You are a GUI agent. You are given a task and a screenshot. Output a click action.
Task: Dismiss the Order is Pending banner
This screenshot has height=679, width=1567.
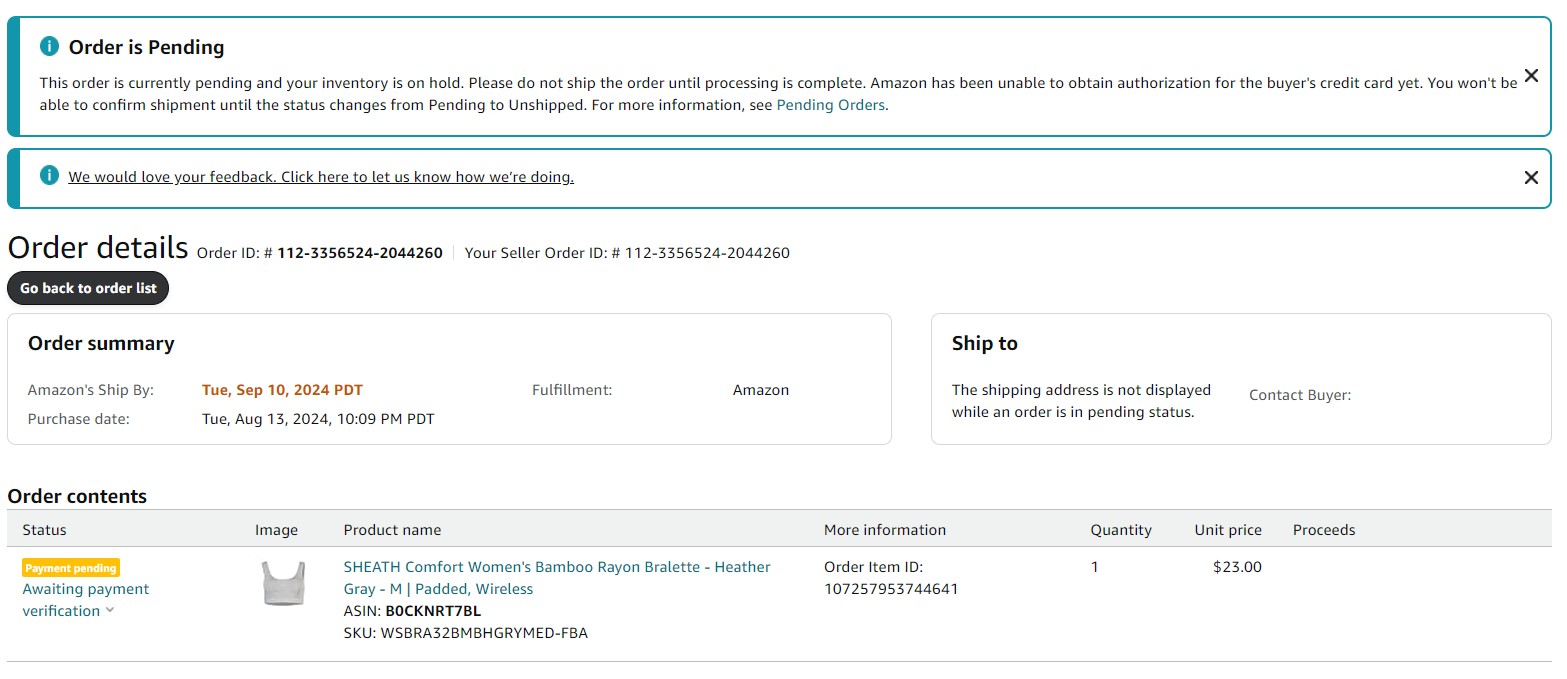[1530, 76]
